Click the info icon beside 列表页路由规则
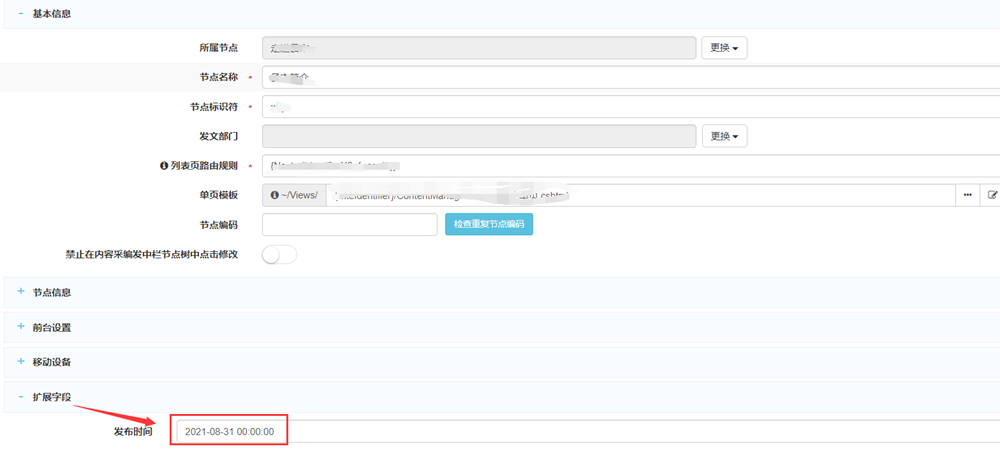Viewport: 1000px width, 458px height. (x=164, y=165)
